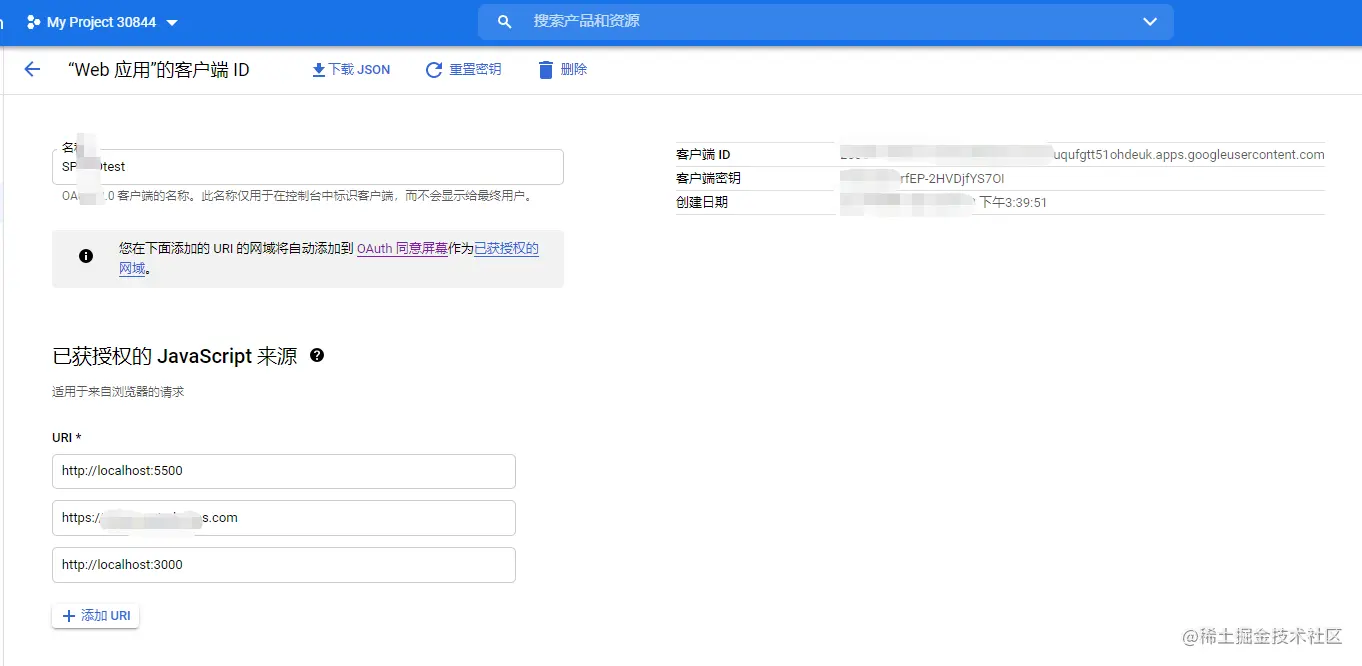Screen dimensions: 1362x666
Task: Open help for authorized JavaScript origins
Action: (317, 355)
